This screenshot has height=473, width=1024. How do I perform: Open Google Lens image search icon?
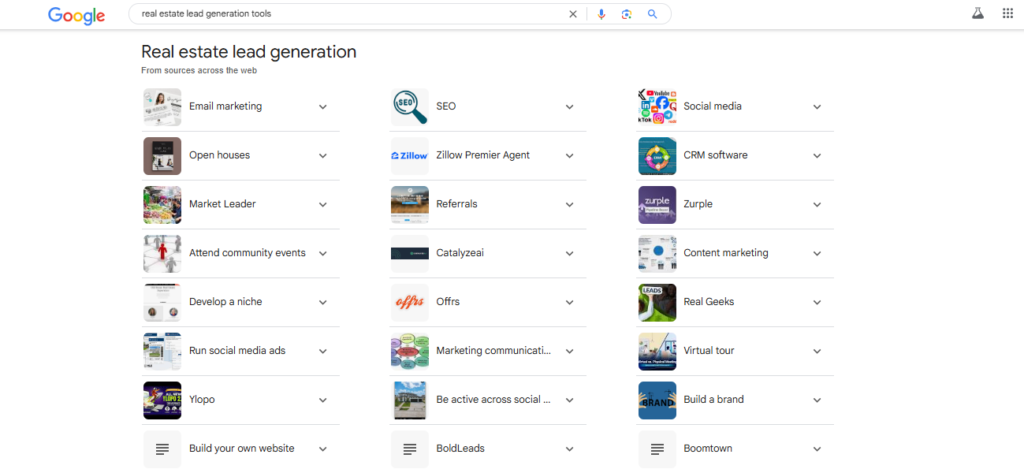(x=627, y=14)
